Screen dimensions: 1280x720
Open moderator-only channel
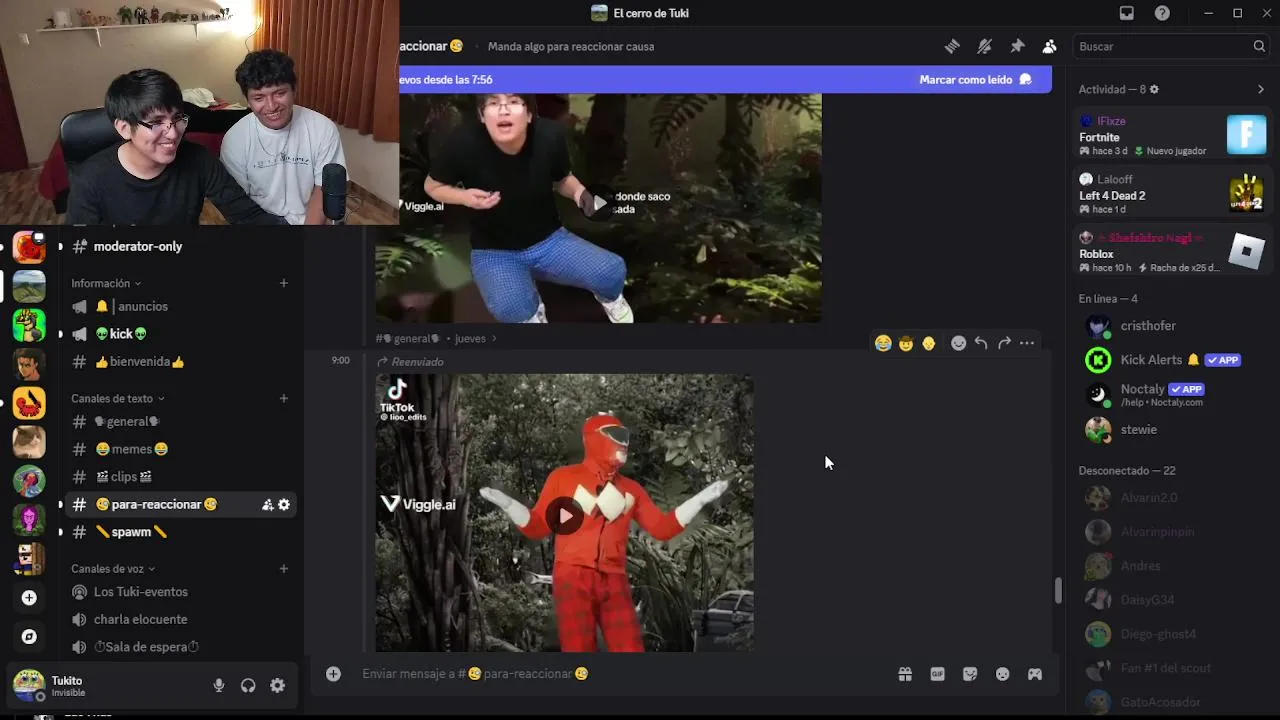click(x=180, y=246)
